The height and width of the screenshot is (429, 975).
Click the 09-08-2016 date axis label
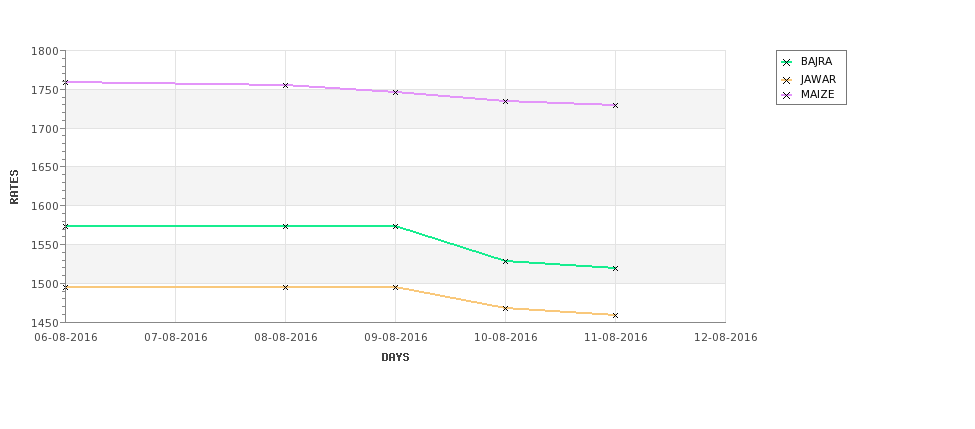point(396,338)
